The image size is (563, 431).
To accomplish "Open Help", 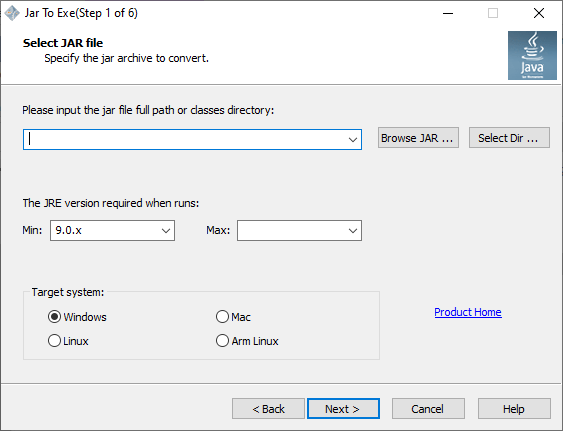I will click(x=514, y=409).
